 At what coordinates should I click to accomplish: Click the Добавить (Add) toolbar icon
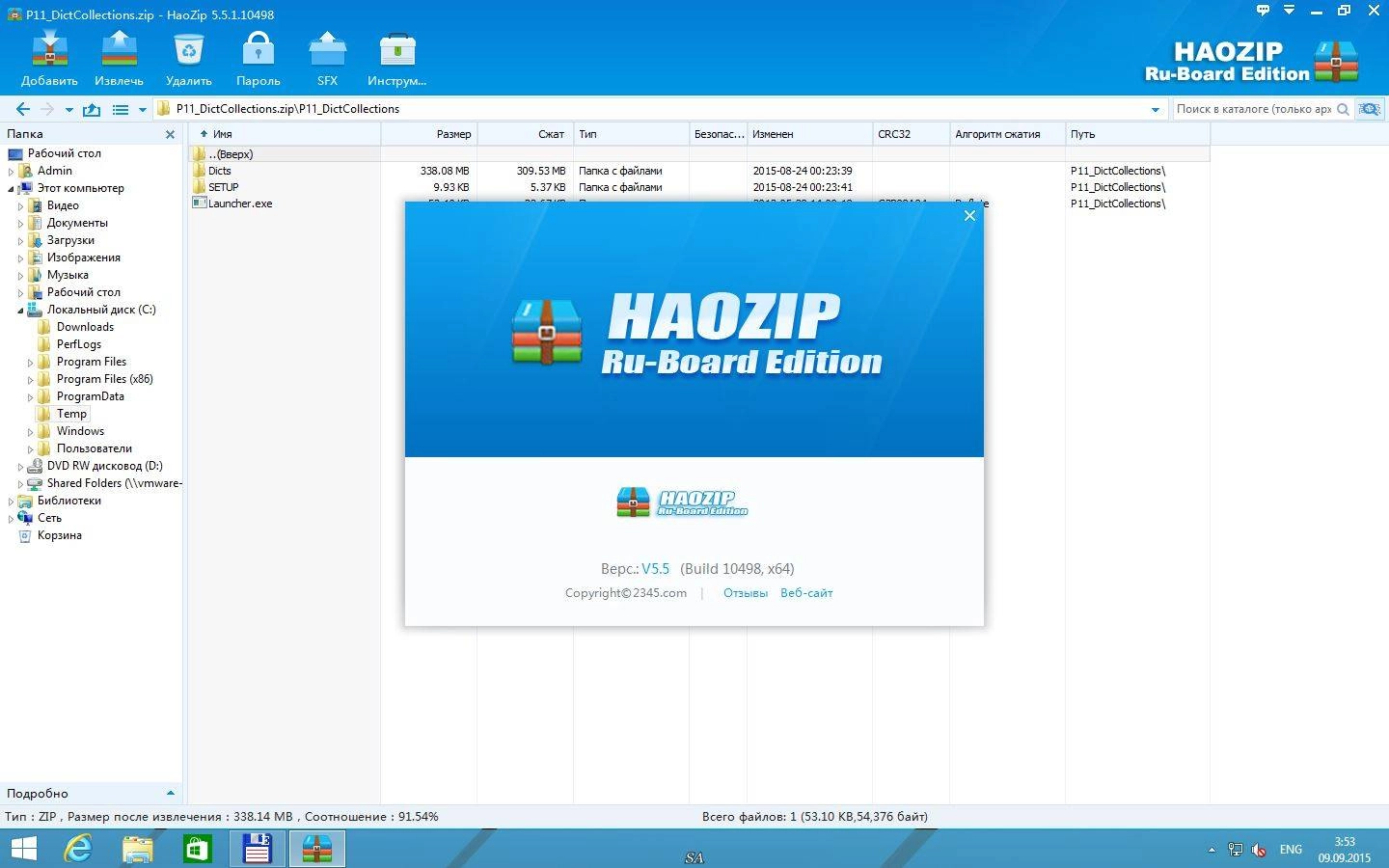pos(49,58)
